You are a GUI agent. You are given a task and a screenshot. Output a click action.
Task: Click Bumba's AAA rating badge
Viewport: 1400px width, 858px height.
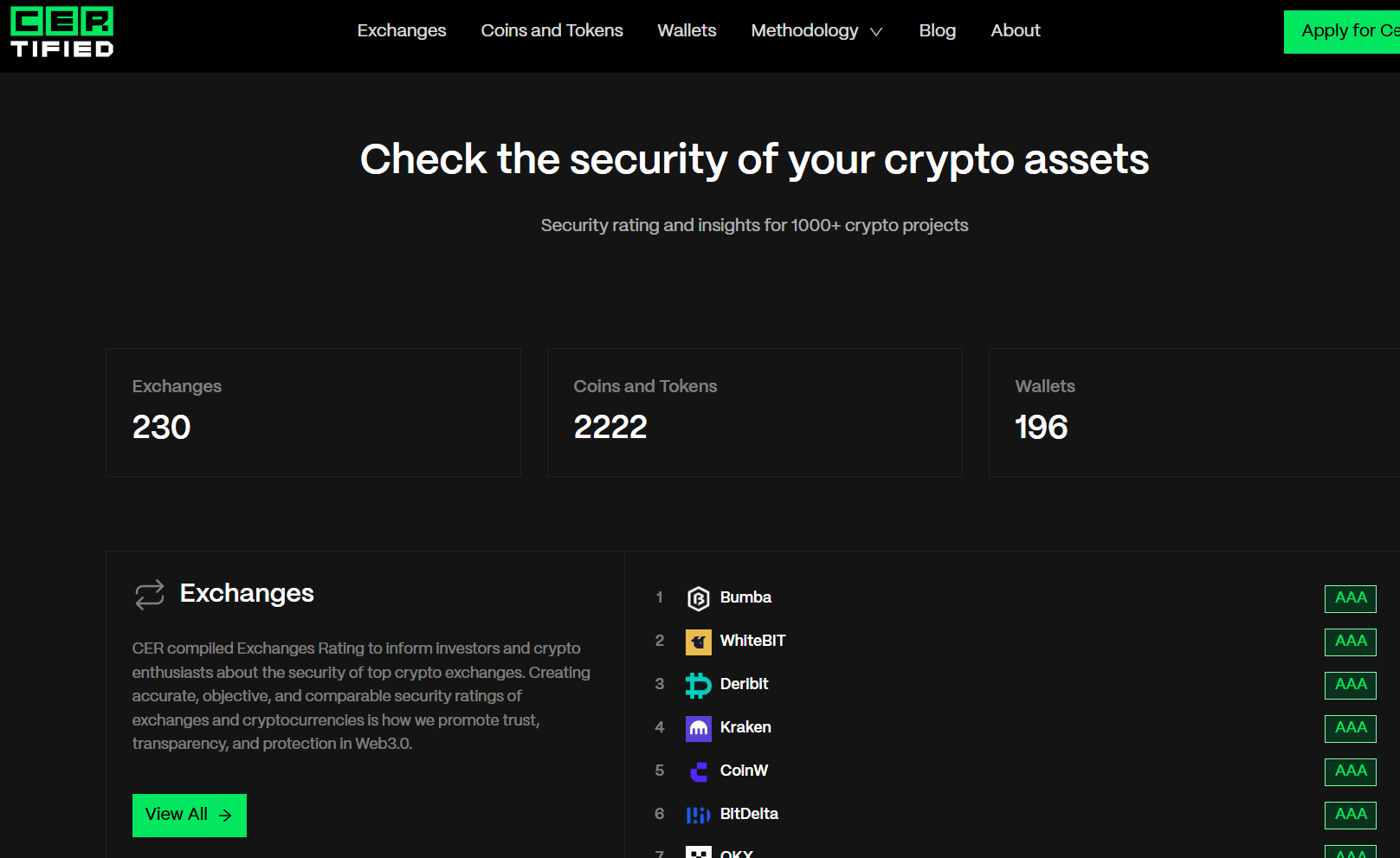(1350, 598)
